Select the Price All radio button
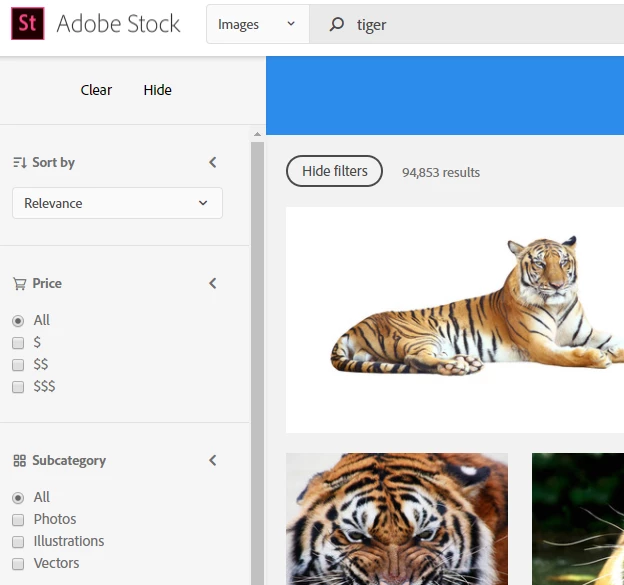Viewport: 624px width, 585px height. [18, 321]
